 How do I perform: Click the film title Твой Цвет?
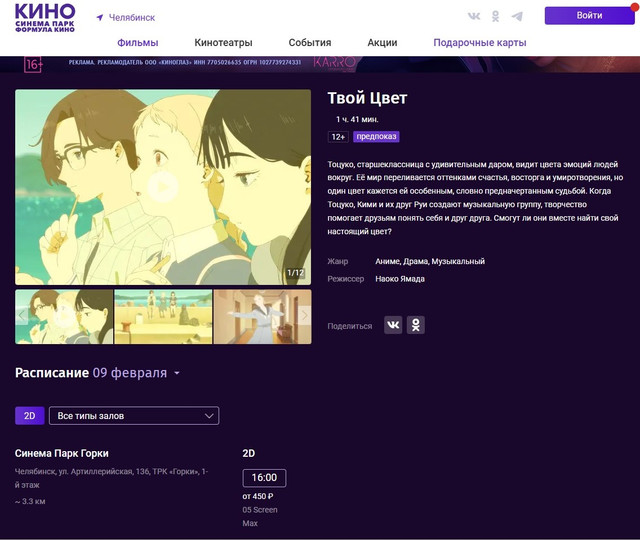point(367,98)
